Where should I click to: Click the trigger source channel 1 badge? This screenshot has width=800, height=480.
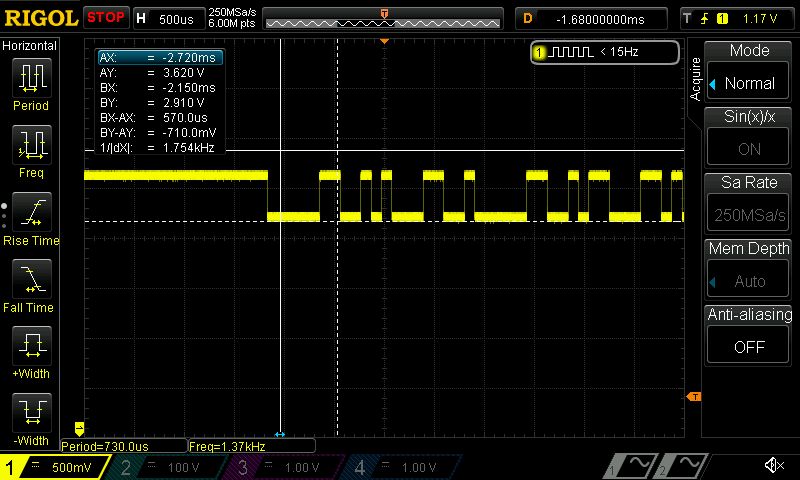pyautogui.click(x=722, y=19)
